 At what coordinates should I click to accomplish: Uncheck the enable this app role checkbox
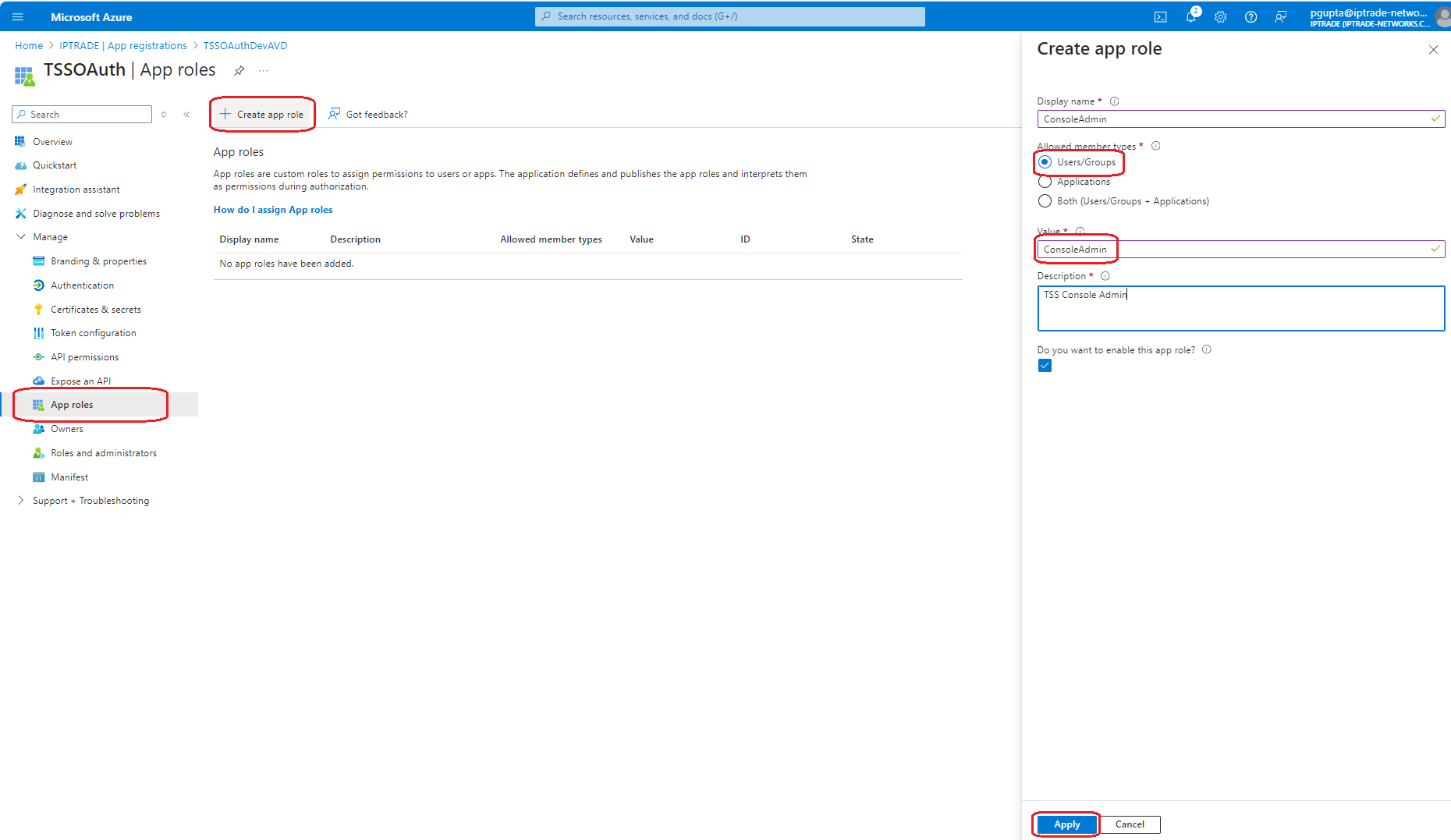click(1045, 366)
